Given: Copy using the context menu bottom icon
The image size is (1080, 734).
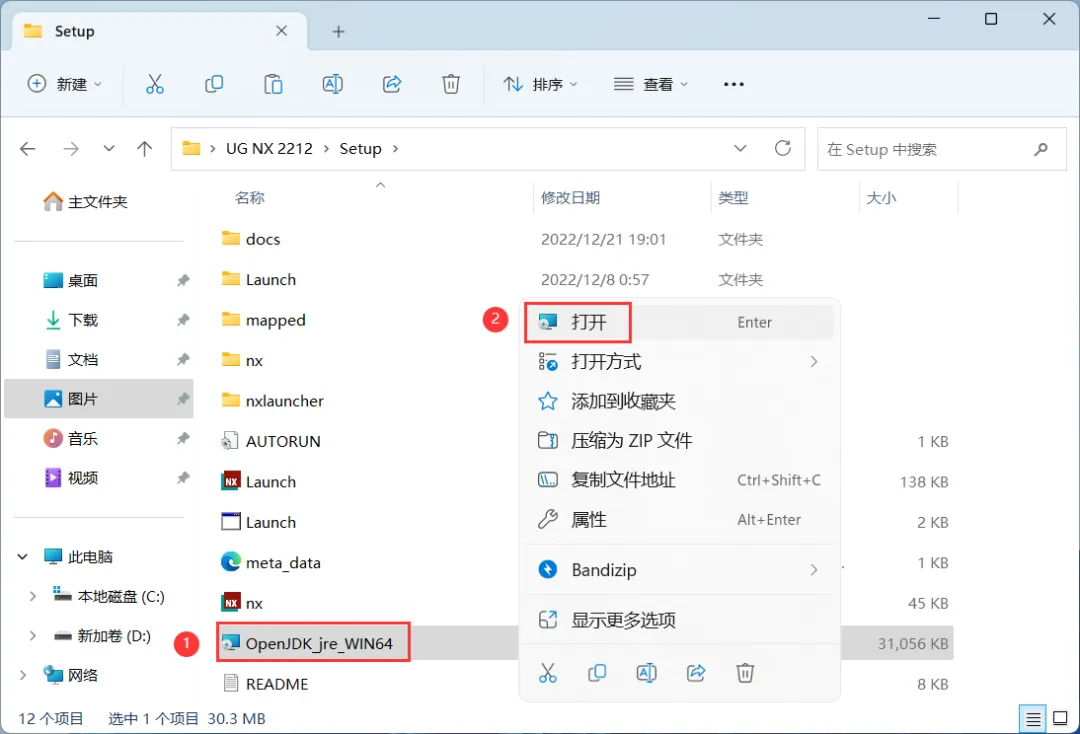Looking at the screenshot, I should coord(597,673).
